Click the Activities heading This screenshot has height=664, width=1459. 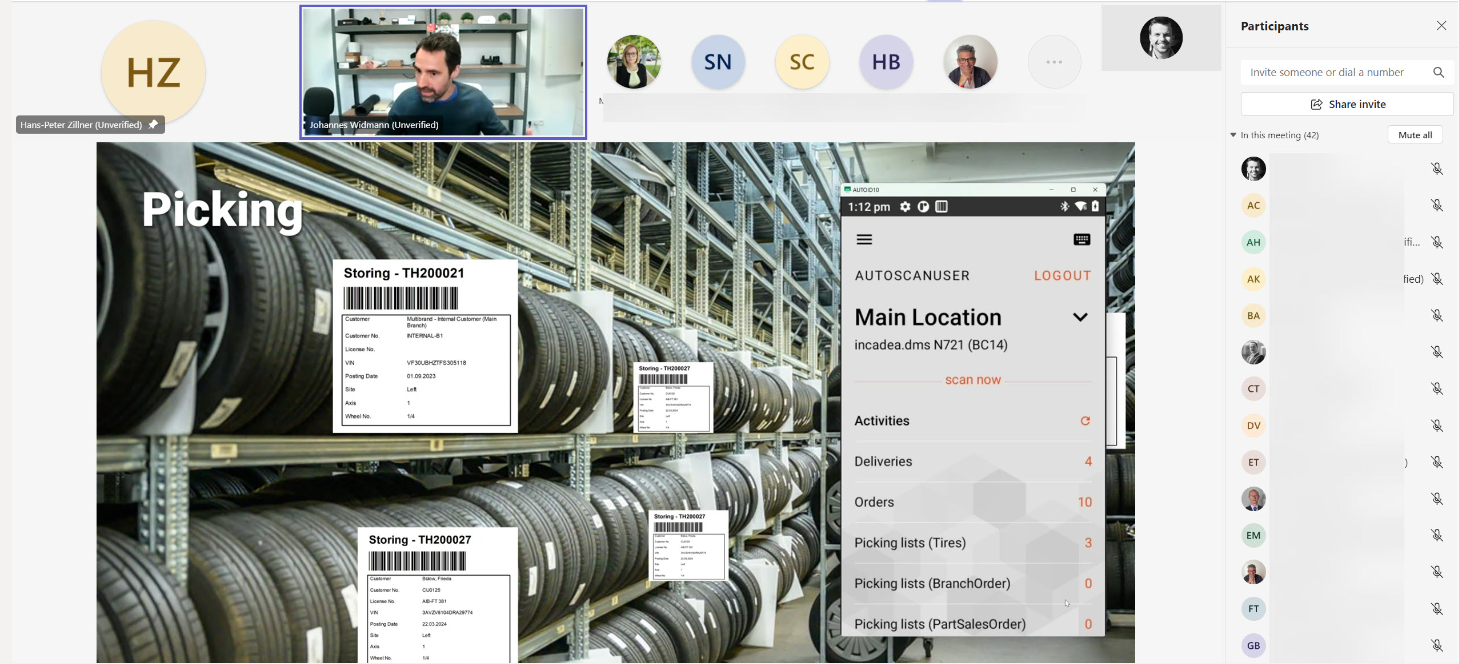click(882, 421)
